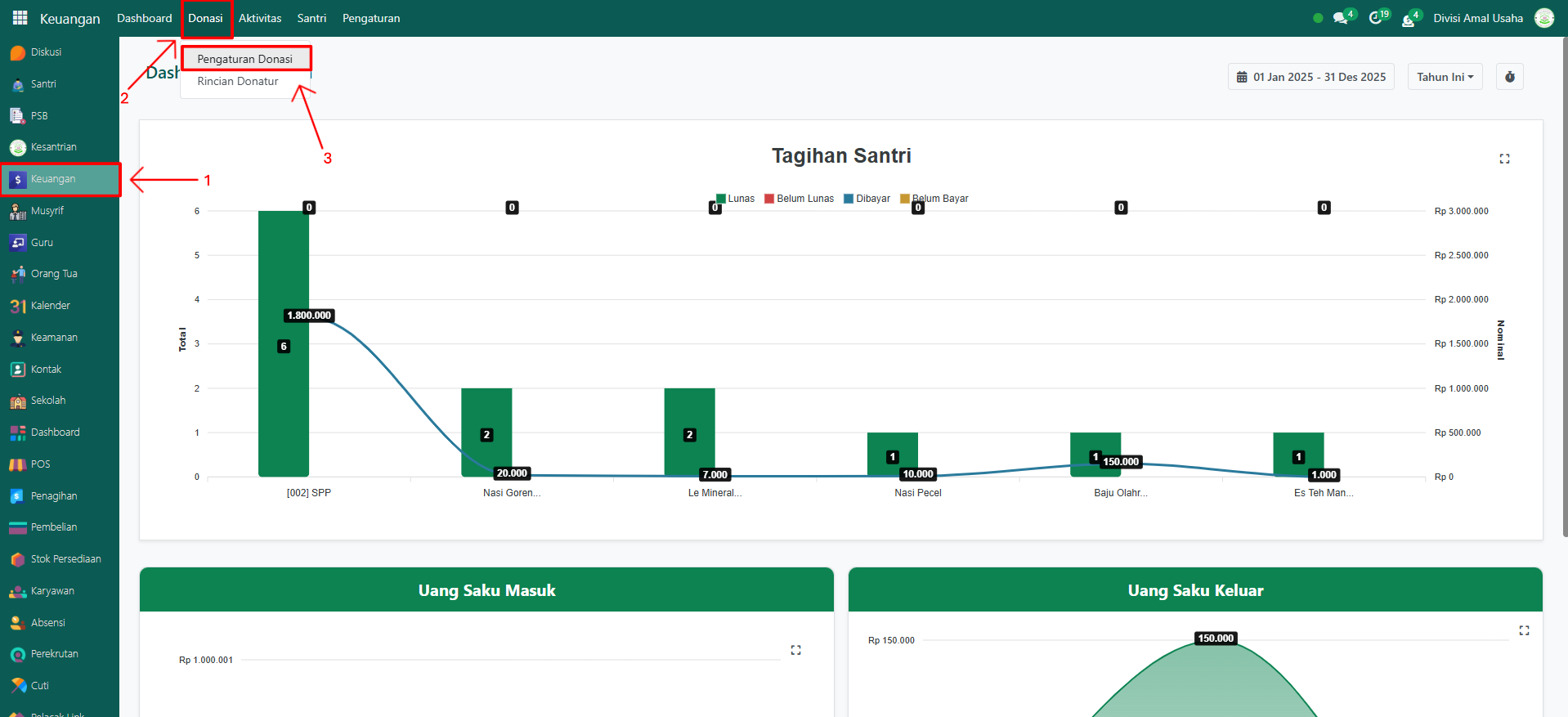
Task: Choose Rincian Donatur menu entry
Action: click(237, 82)
